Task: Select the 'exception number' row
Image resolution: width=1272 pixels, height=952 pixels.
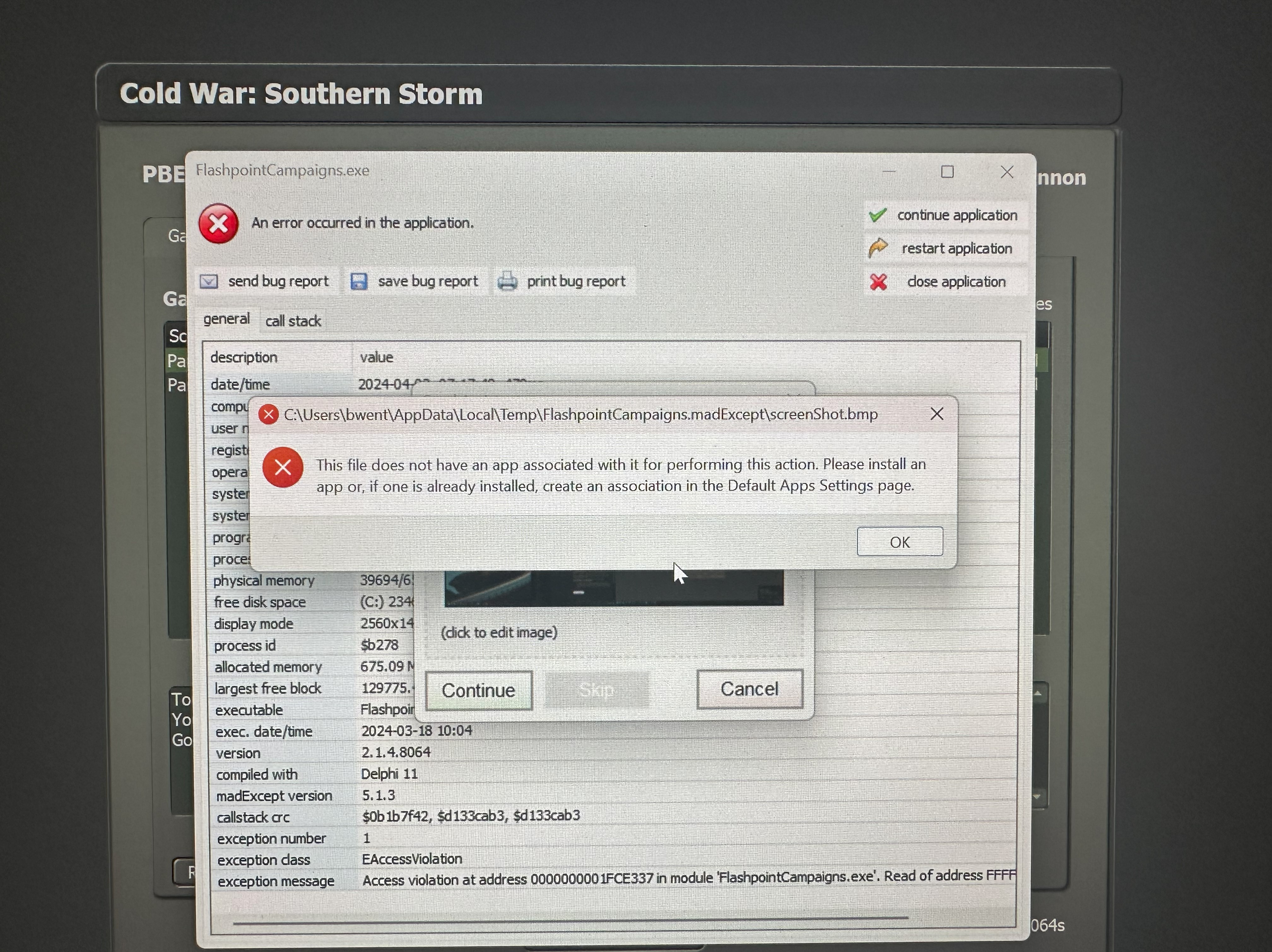Action: click(x=613, y=837)
